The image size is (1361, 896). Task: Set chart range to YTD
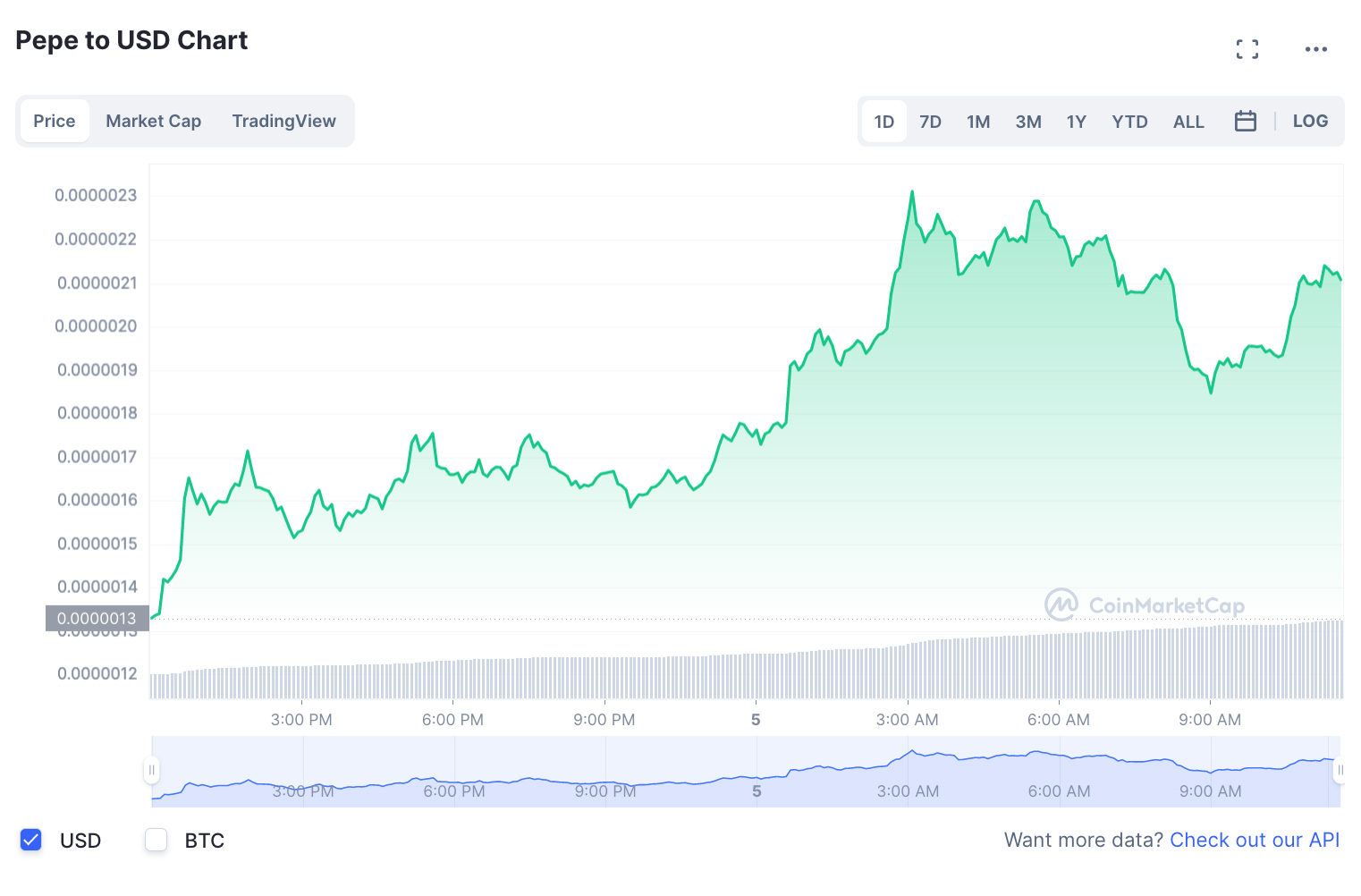pos(1129,122)
